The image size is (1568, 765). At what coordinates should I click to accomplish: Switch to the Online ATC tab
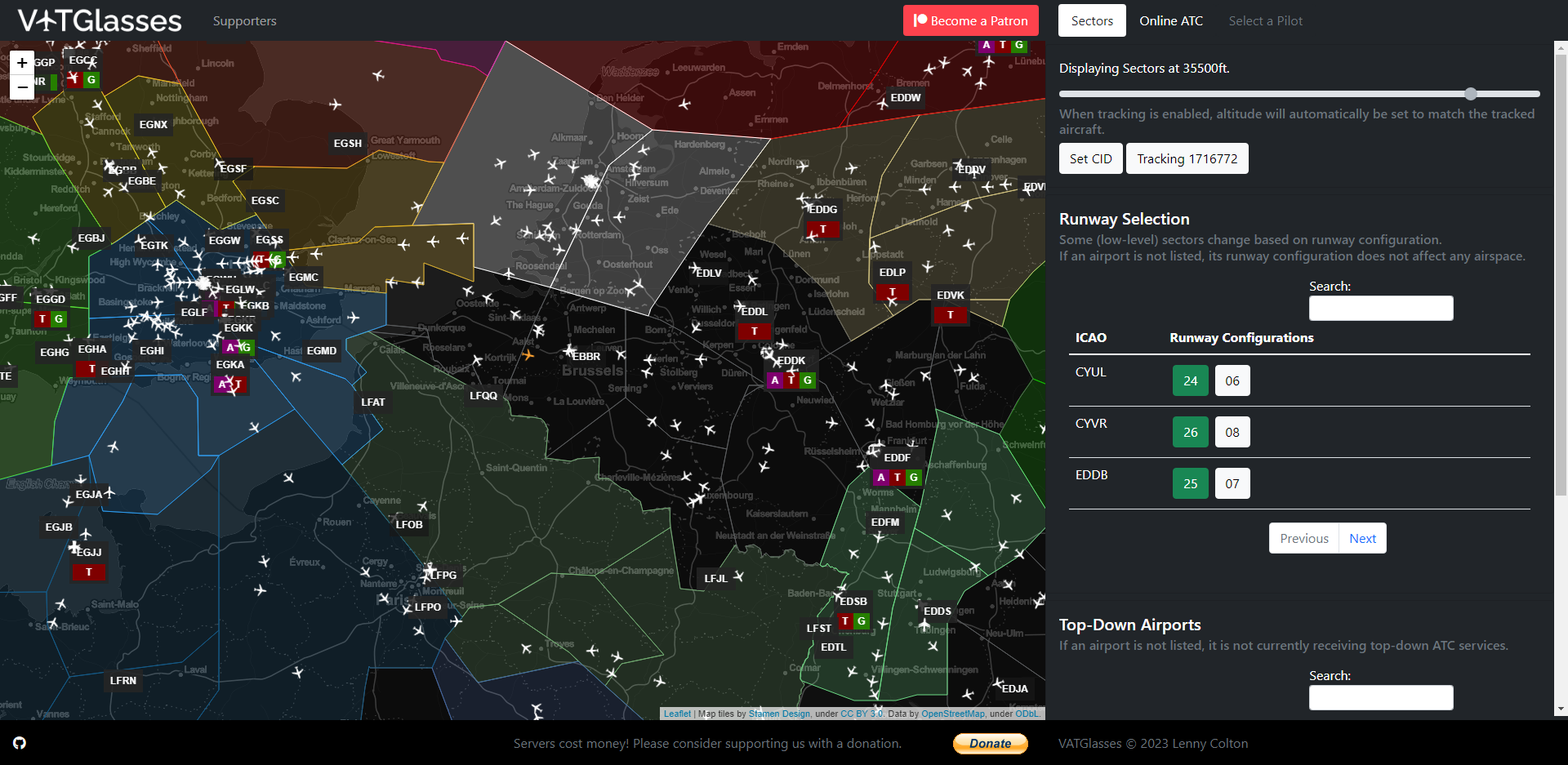(x=1170, y=21)
